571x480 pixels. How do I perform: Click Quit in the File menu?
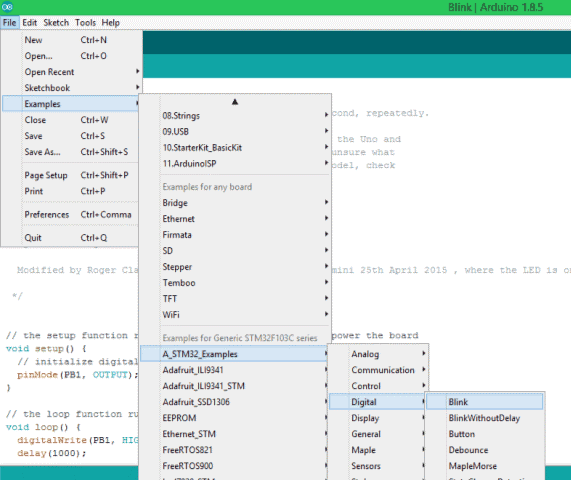[71, 238]
